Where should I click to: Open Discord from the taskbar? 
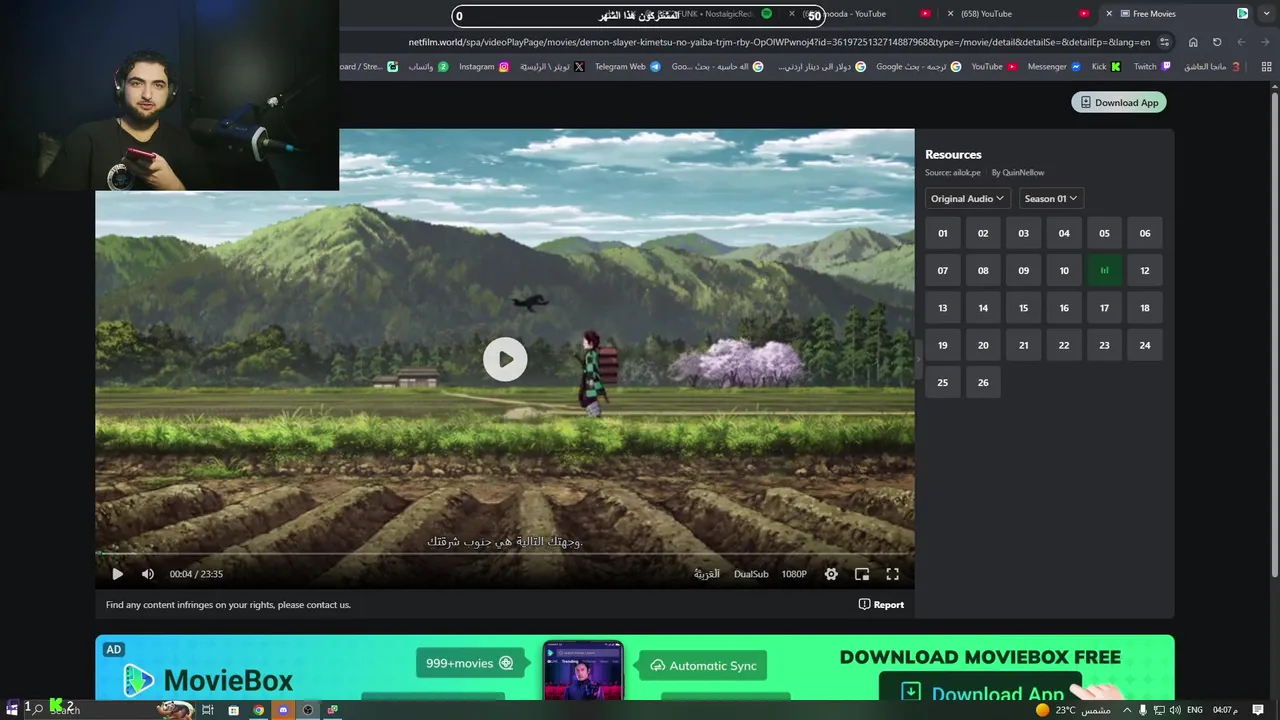click(x=283, y=710)
